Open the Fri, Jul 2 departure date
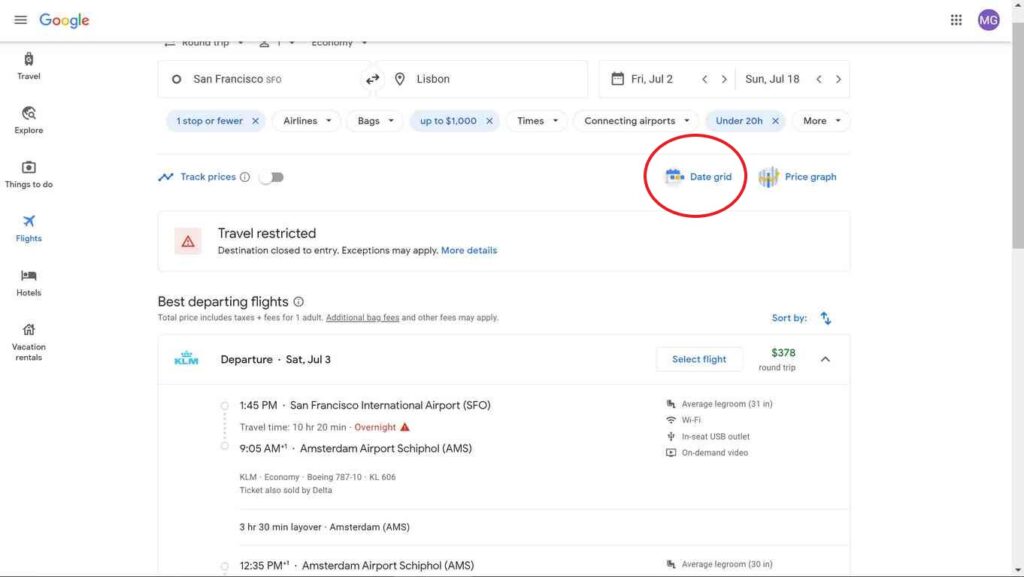Viewport: 1024px width, 577px height. 650,79
